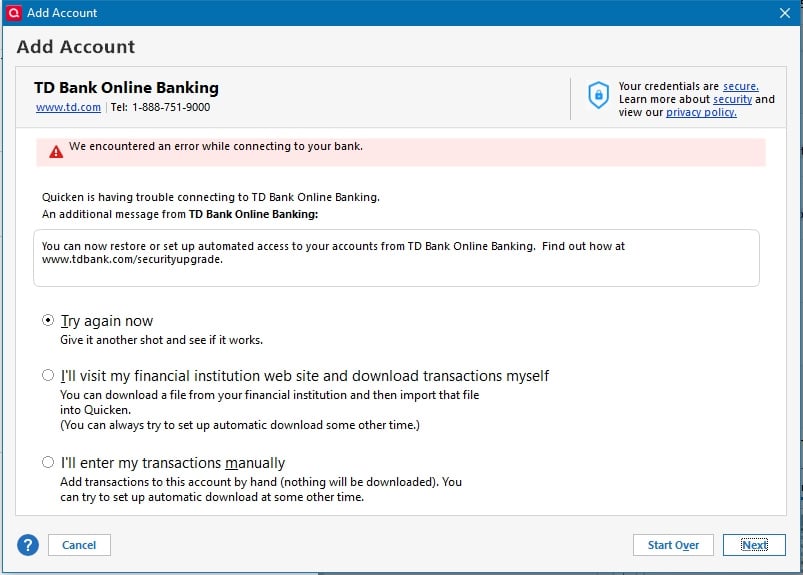The height and width of the screenshot is (575, 803).
Task: Choose download transactions myself option
Action: point(48,375)
